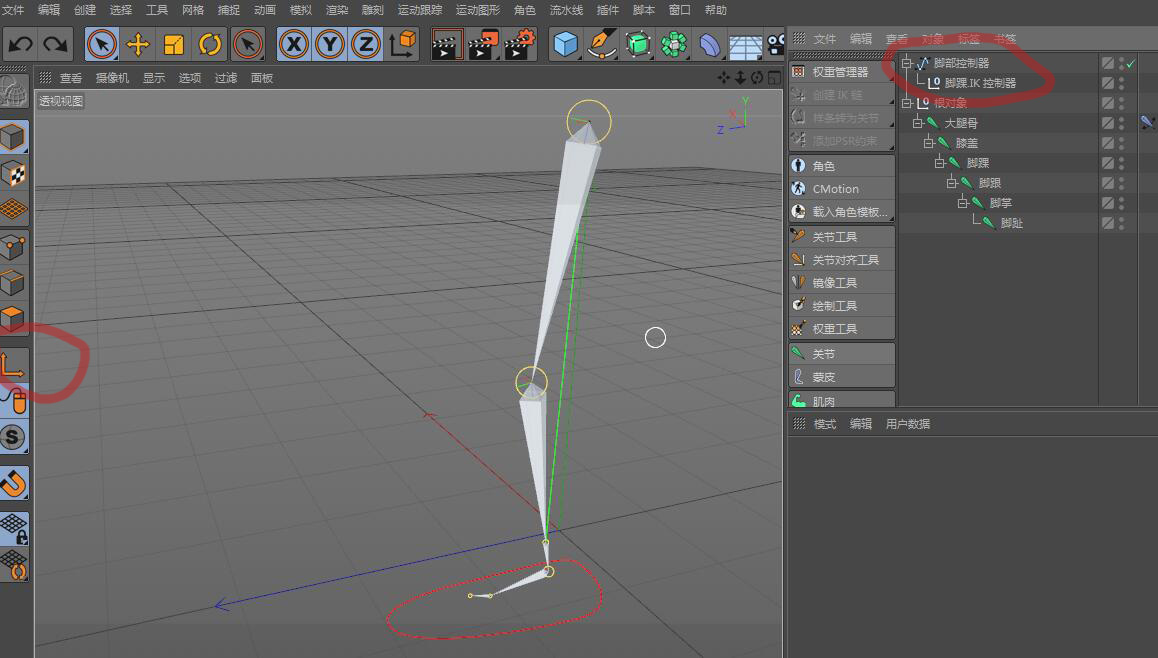
Task: Open Render Settings gear clapperboard
Action: (520, 44)
